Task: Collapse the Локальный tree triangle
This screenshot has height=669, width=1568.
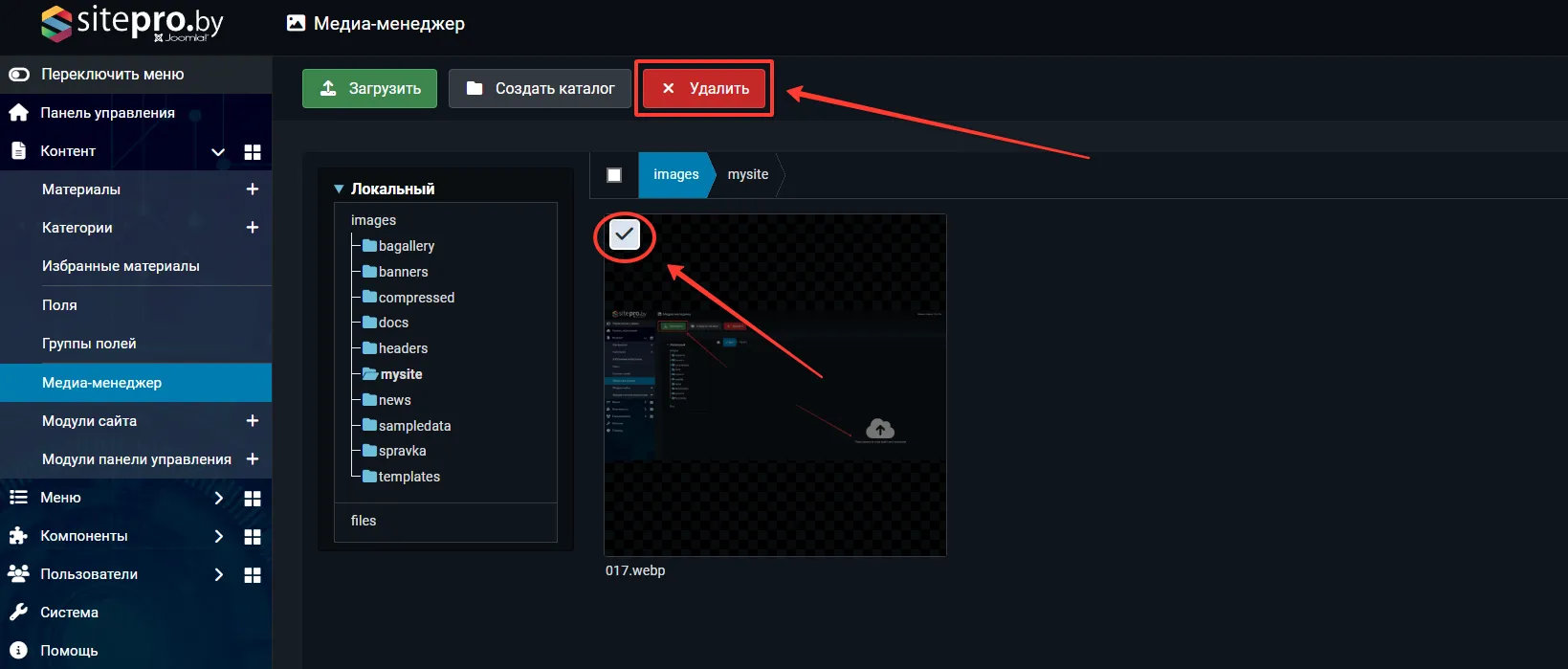Action: click(339, 190)
